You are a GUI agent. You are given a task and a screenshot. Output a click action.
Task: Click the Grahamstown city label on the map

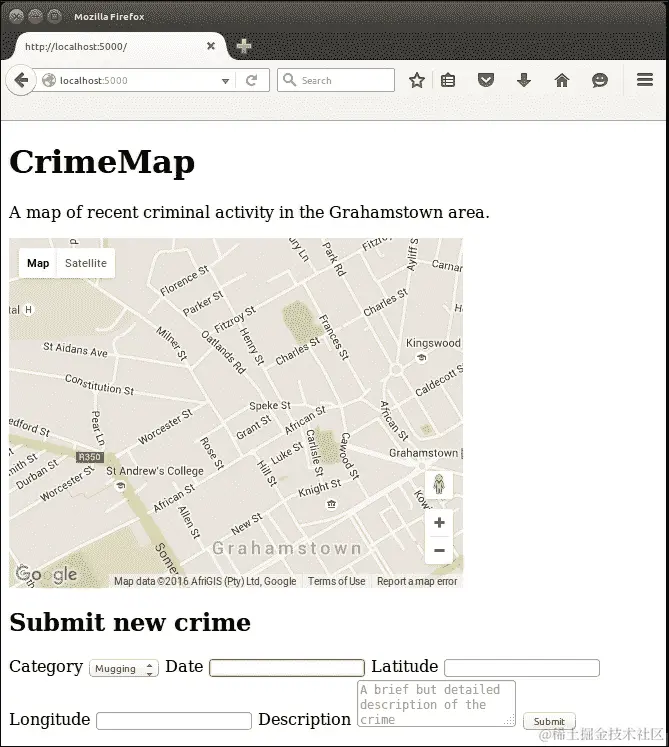(x=286, y=548)
